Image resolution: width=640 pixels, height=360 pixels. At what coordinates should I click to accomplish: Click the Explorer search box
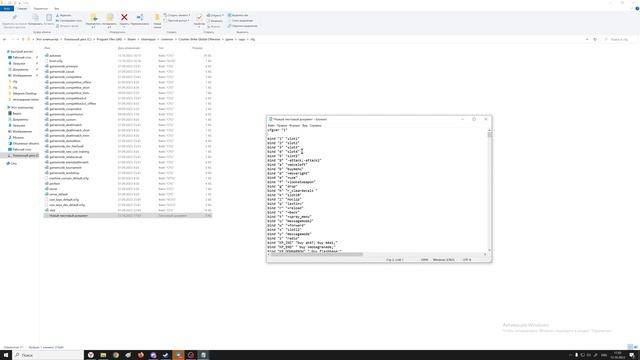(620, 39)
